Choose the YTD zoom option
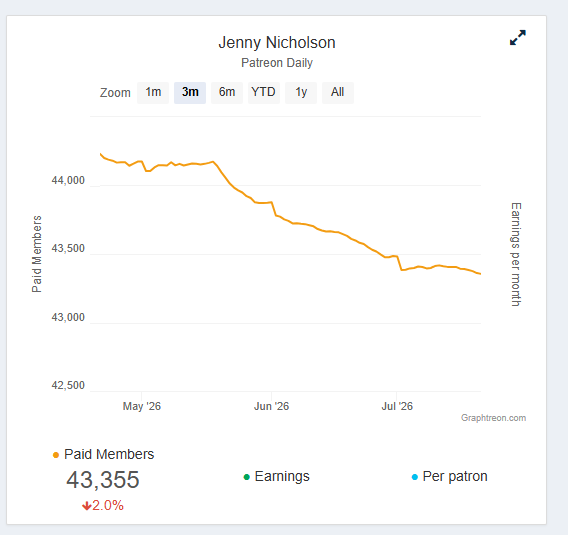568x535 pixels. pyautogui.click(x=264, y=93)
